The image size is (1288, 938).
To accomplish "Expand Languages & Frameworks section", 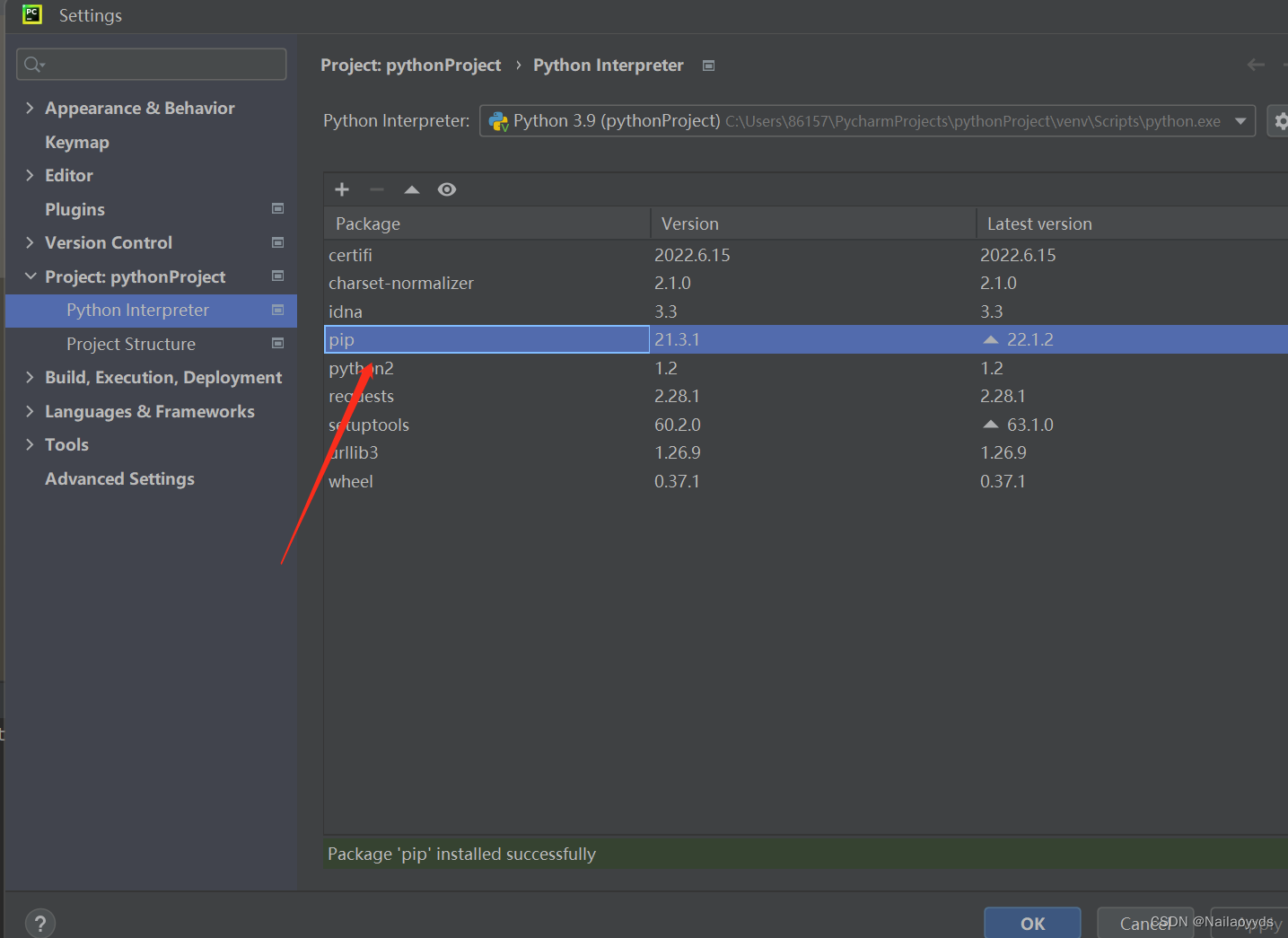I will [30, 411].
